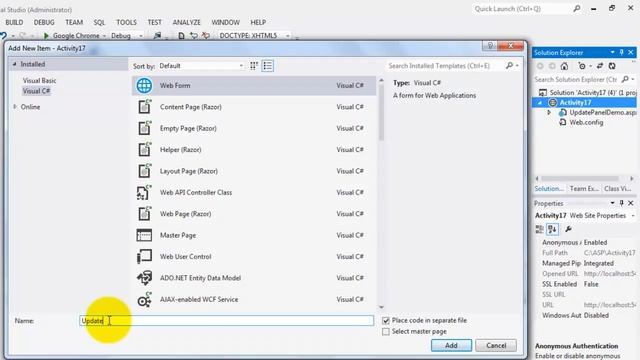Open the BUILD menu

point(14,22)
